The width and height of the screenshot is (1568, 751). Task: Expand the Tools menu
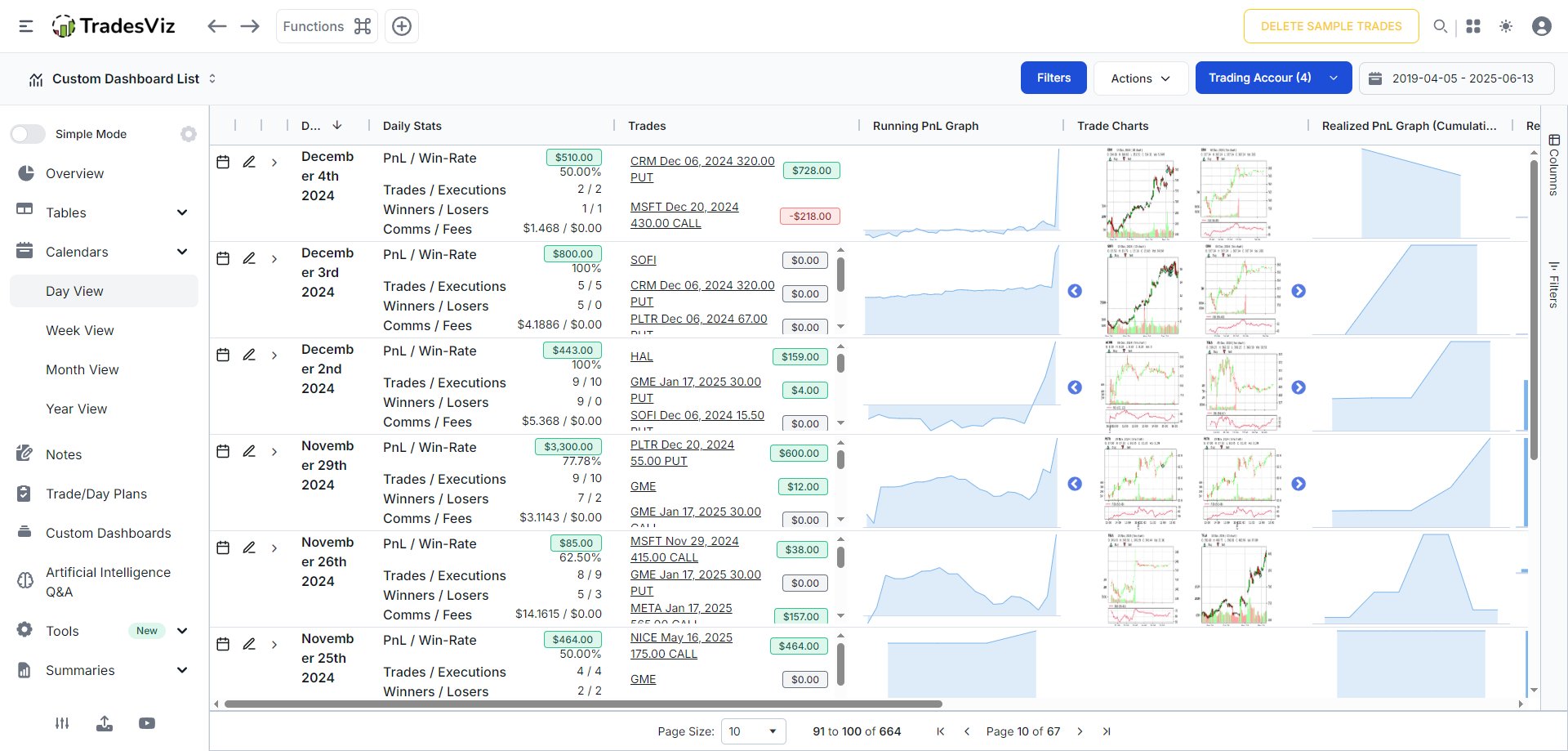(x=104, y=631)
